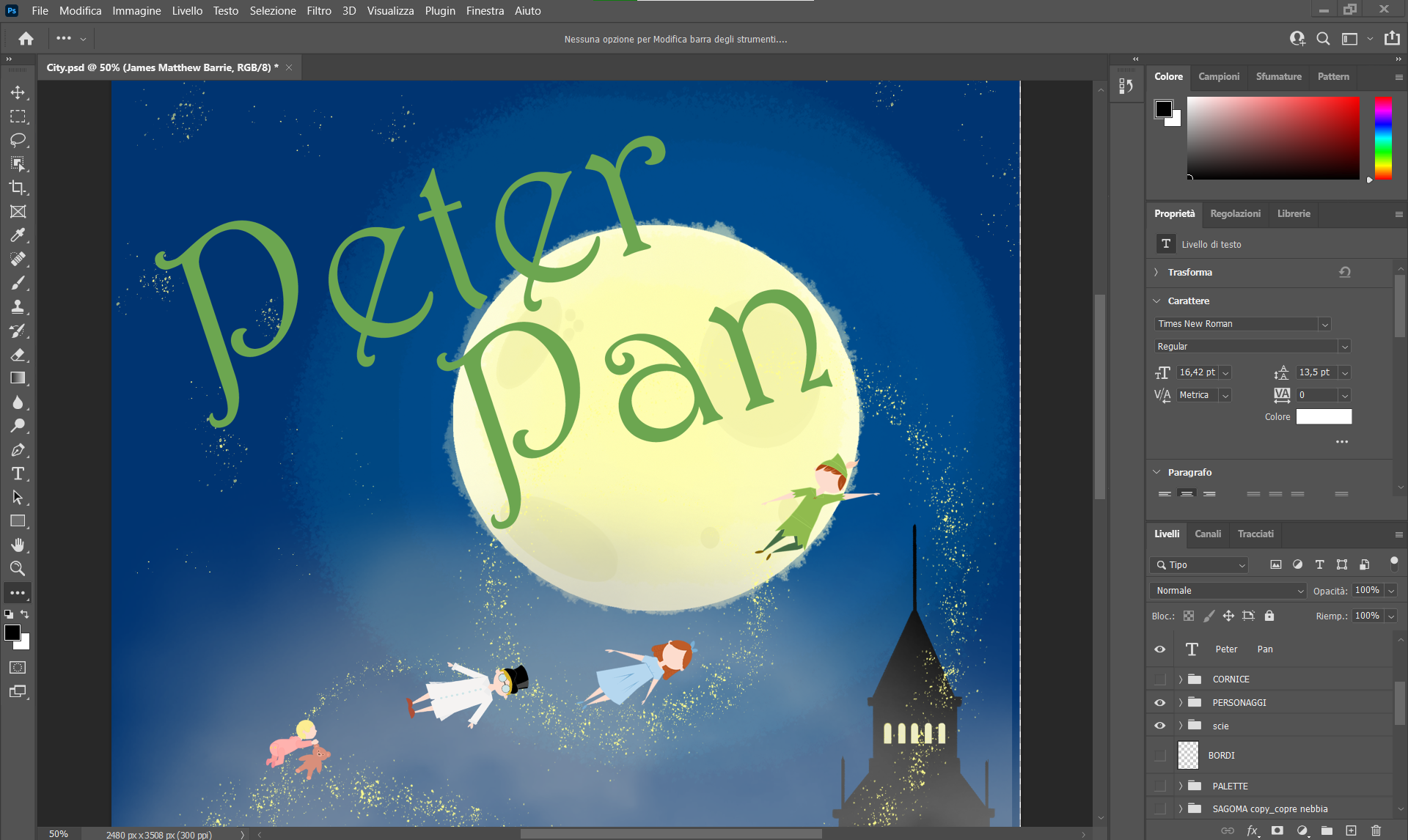Select the Zoom tool
Image resolution: width=1408 pixels, height=840 pixels.
18,568
